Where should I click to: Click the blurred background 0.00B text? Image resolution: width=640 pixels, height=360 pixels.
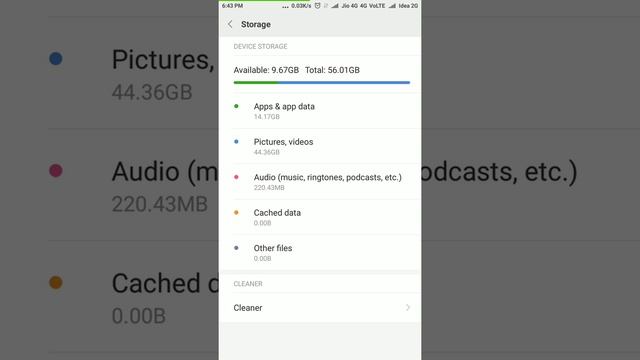pos(139,316)
